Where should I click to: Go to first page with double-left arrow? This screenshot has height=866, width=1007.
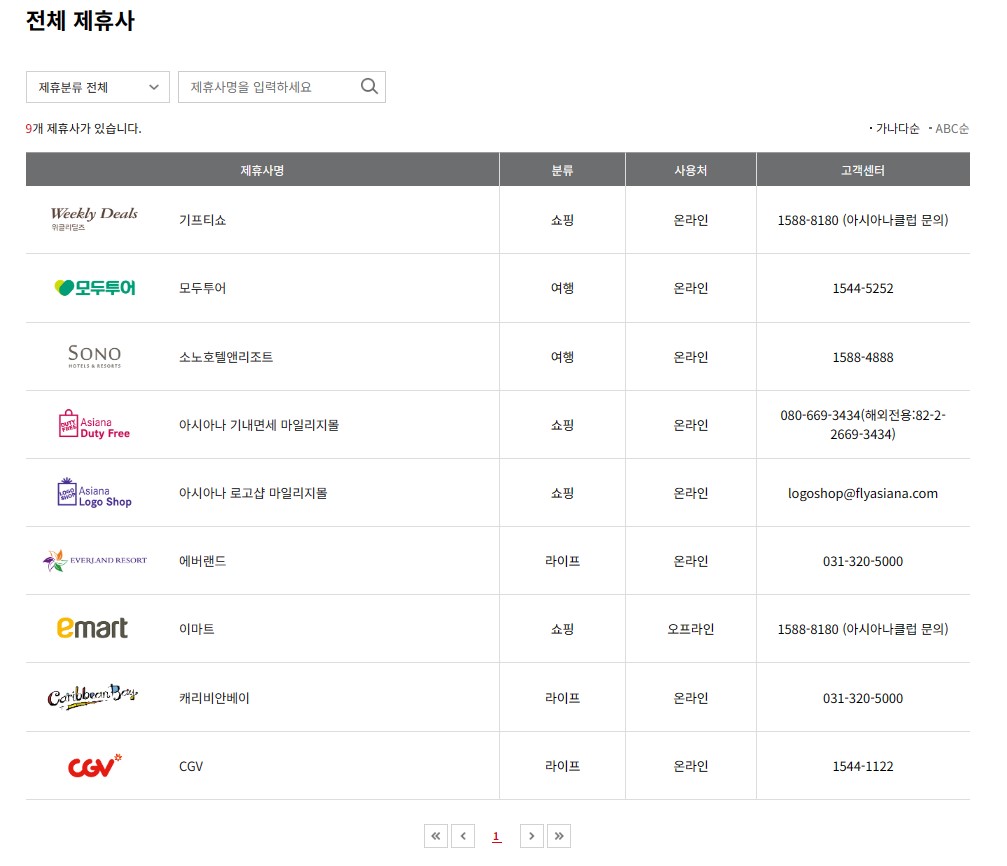point(436,836)
